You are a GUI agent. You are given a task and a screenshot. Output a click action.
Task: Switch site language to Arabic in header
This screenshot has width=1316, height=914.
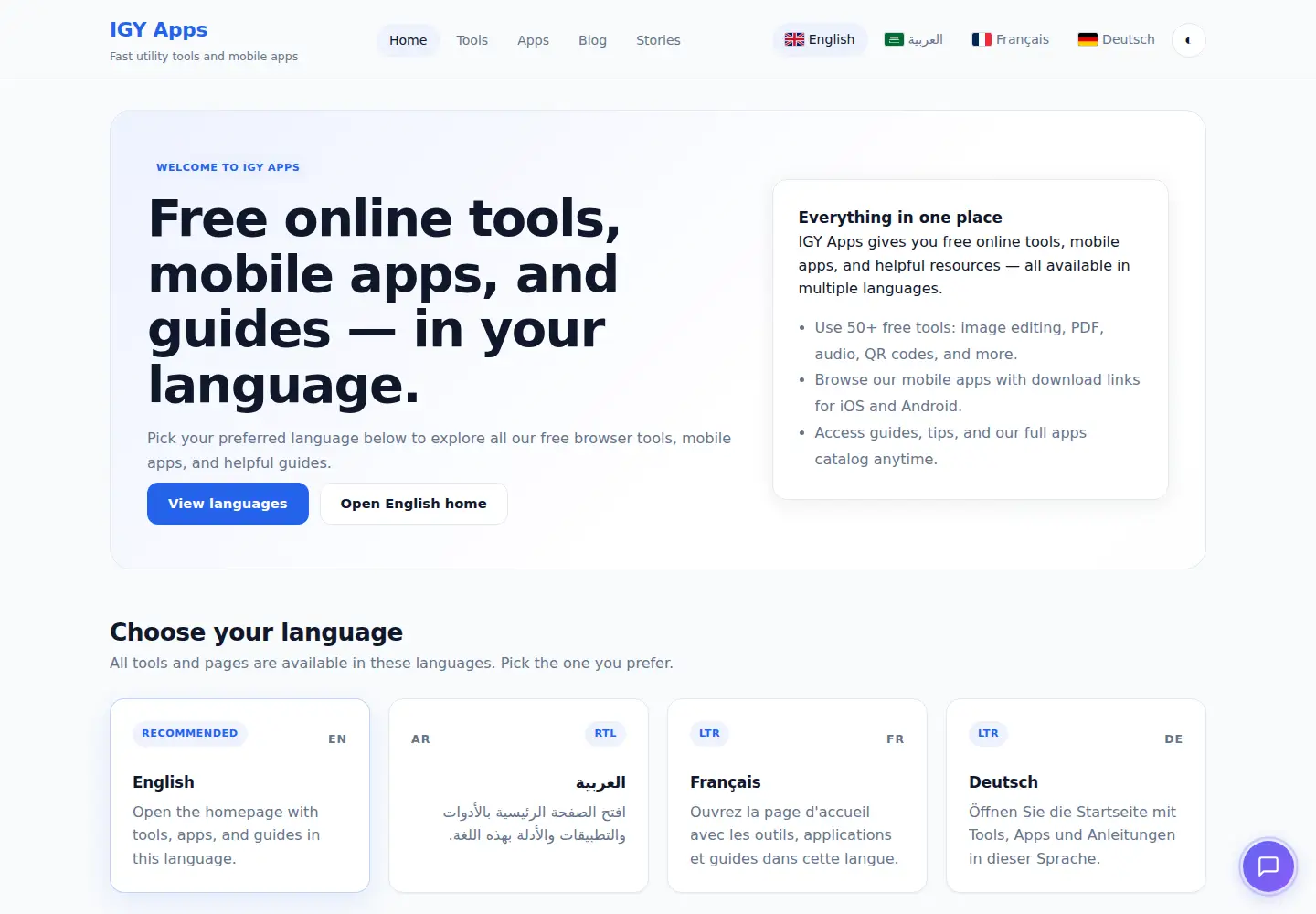coord(914,39)
